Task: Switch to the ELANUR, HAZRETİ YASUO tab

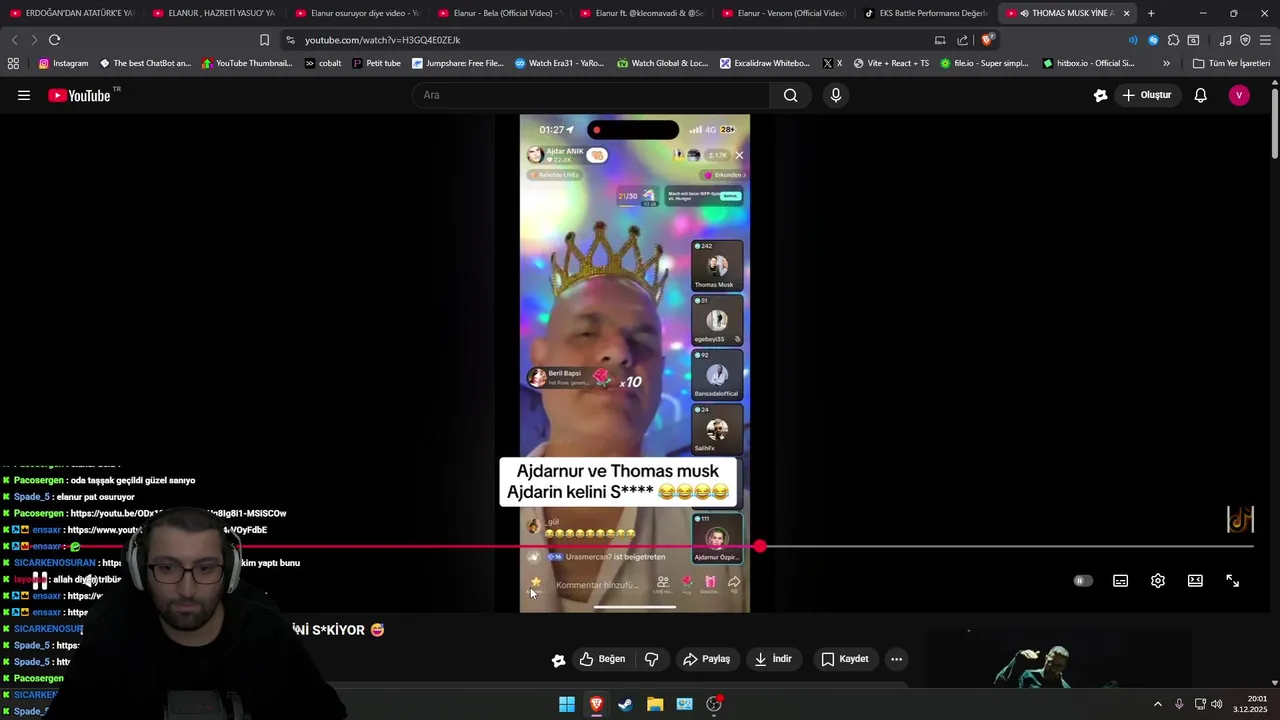Action: click(214, 13)
